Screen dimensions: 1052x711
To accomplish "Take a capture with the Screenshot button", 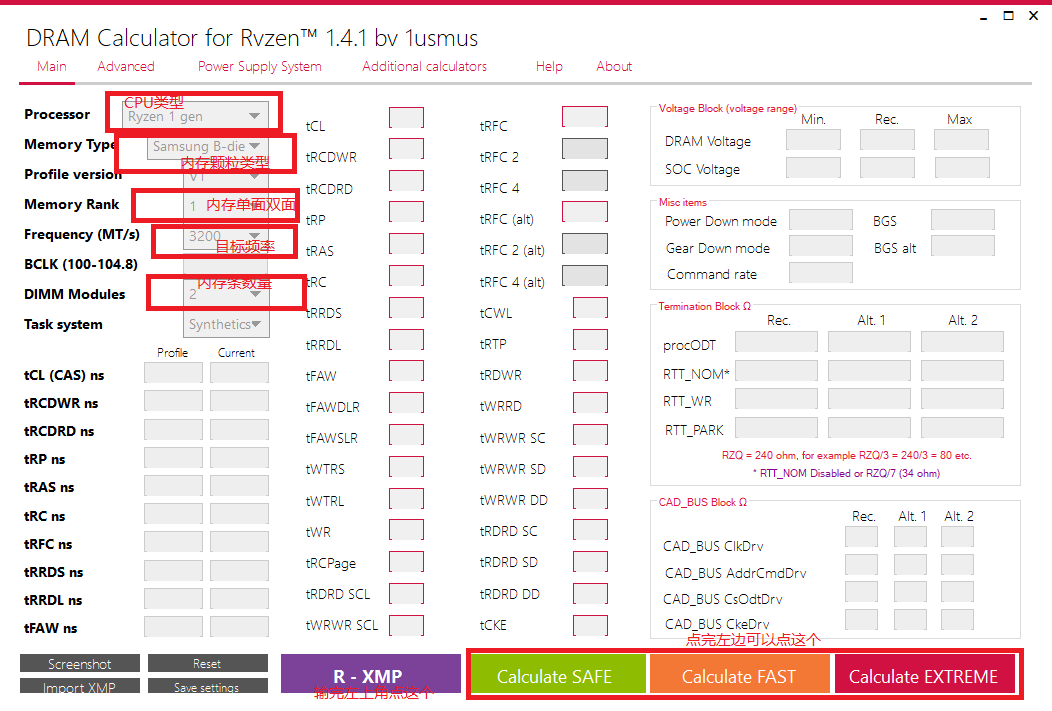I will point(80,664).
